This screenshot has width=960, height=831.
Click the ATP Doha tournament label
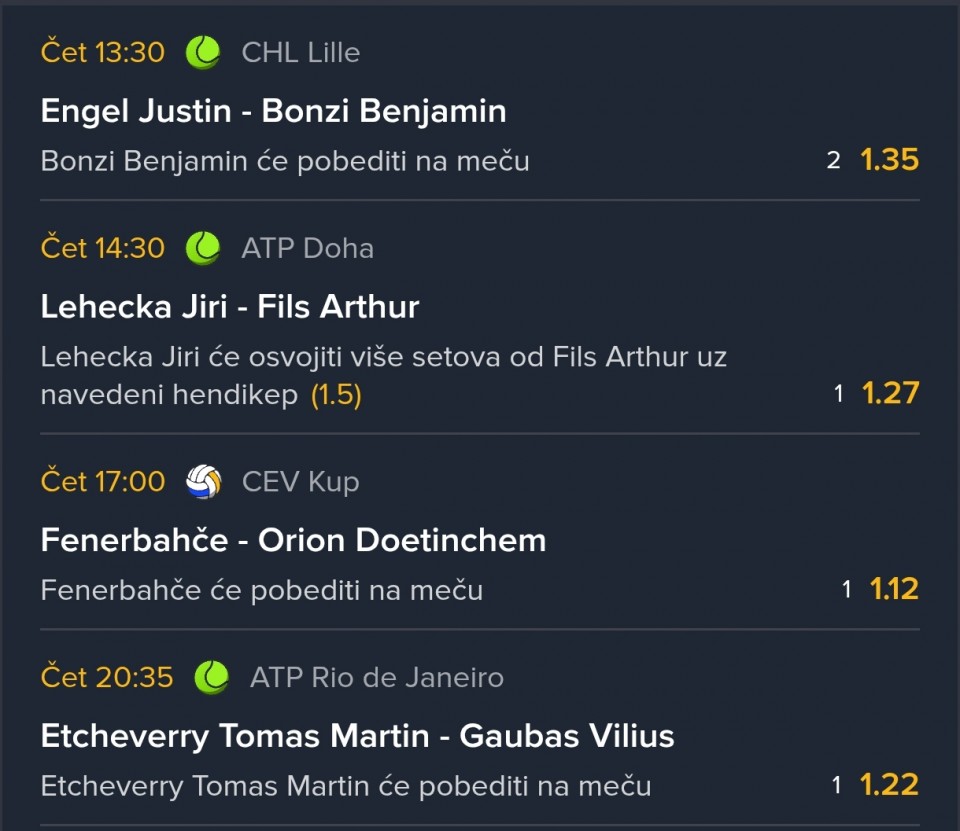click(307, 248)
